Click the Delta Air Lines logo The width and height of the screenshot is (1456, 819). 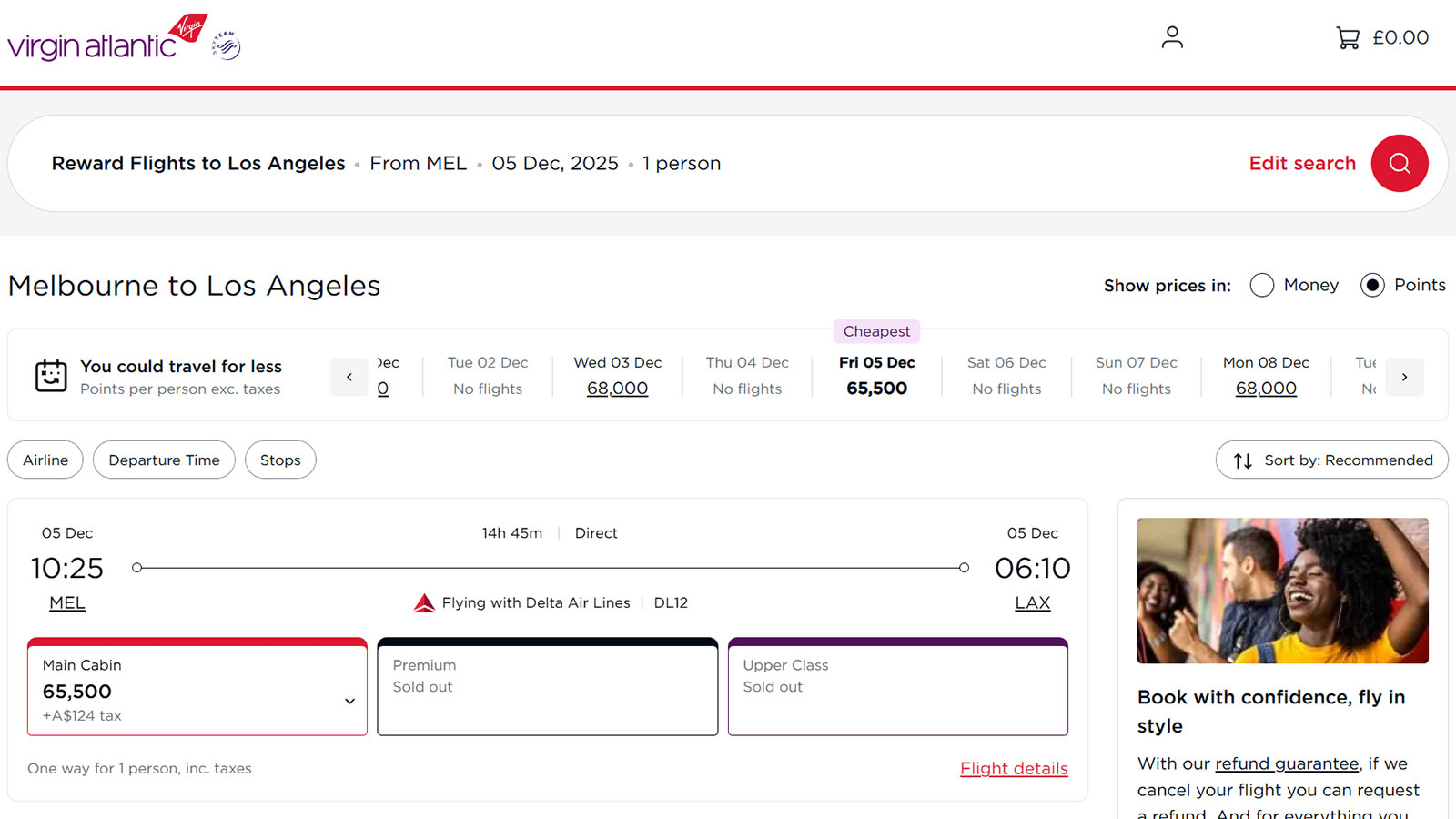(424, 603)
